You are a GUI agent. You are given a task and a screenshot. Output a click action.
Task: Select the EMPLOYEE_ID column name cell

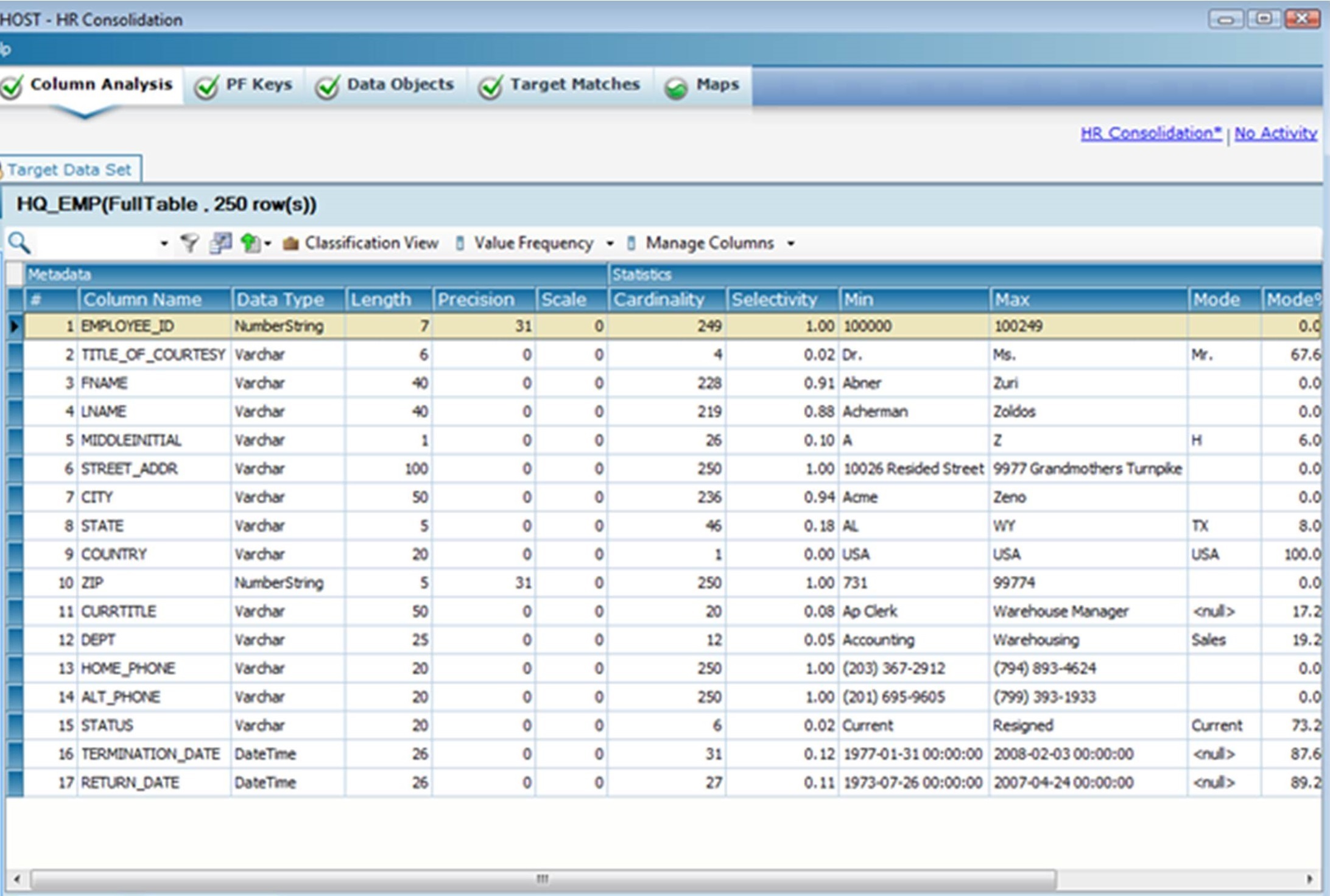point(155,326)
